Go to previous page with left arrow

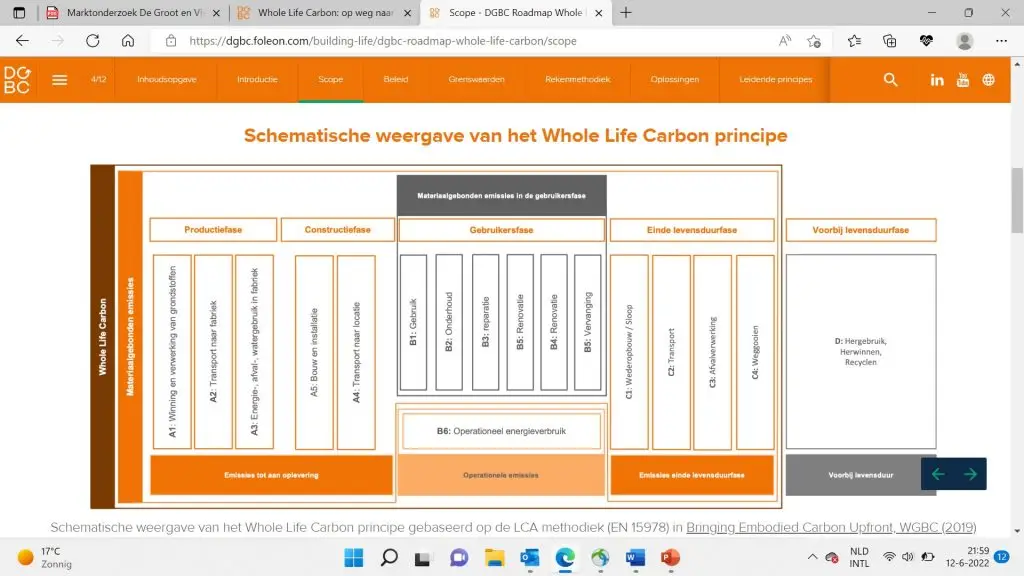[x=938, y=474]
